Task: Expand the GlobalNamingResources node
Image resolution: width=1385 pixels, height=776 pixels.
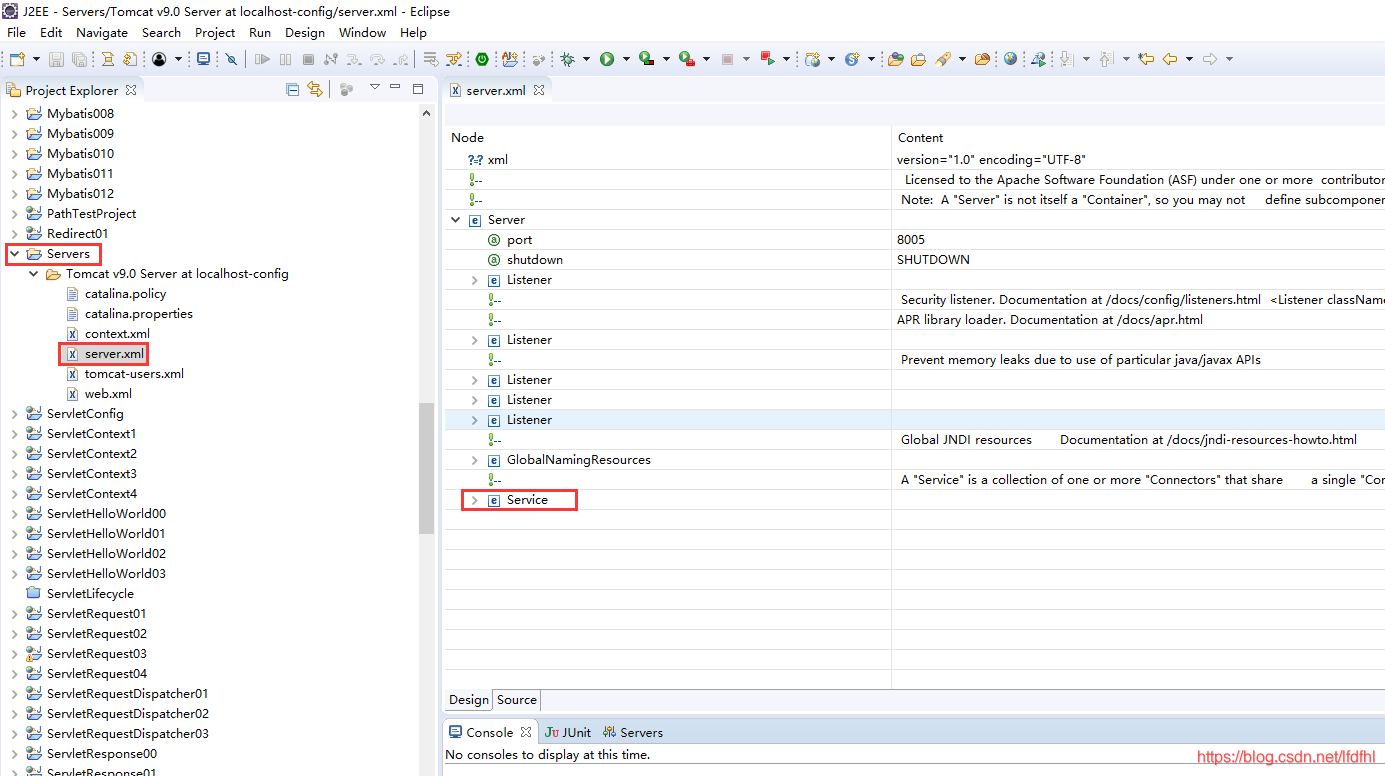Action: [475, 460]
